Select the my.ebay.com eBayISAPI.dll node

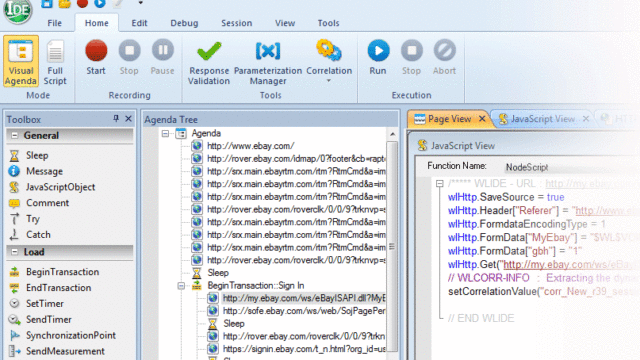pyautogui.click(x=304, y=298)
